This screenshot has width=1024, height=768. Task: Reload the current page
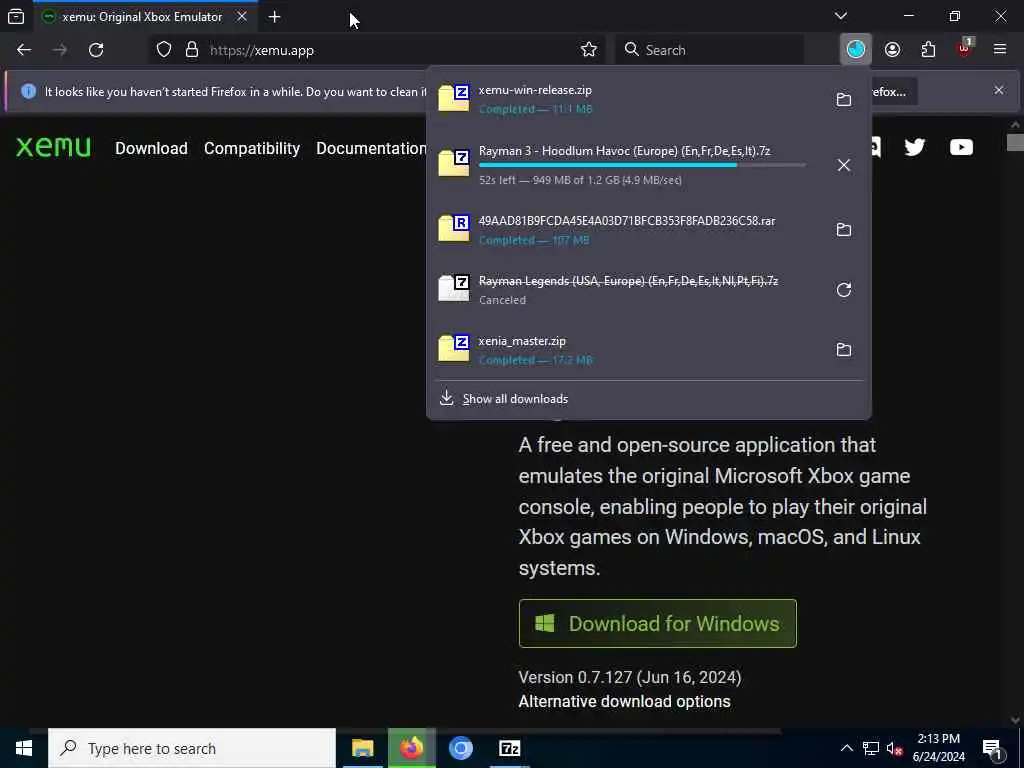[96, 50]
